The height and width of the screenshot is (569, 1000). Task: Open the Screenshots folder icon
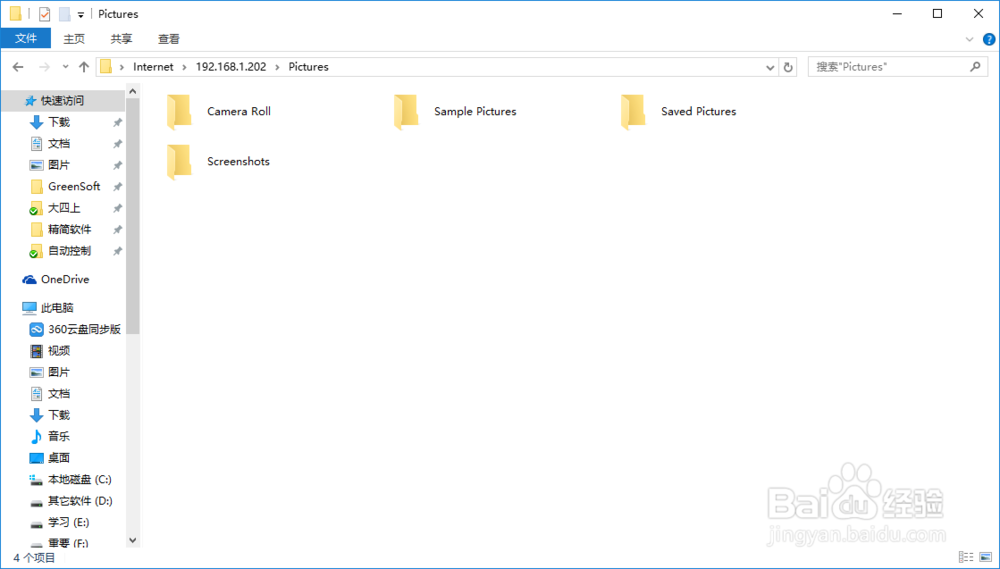[x=179, y=162]
